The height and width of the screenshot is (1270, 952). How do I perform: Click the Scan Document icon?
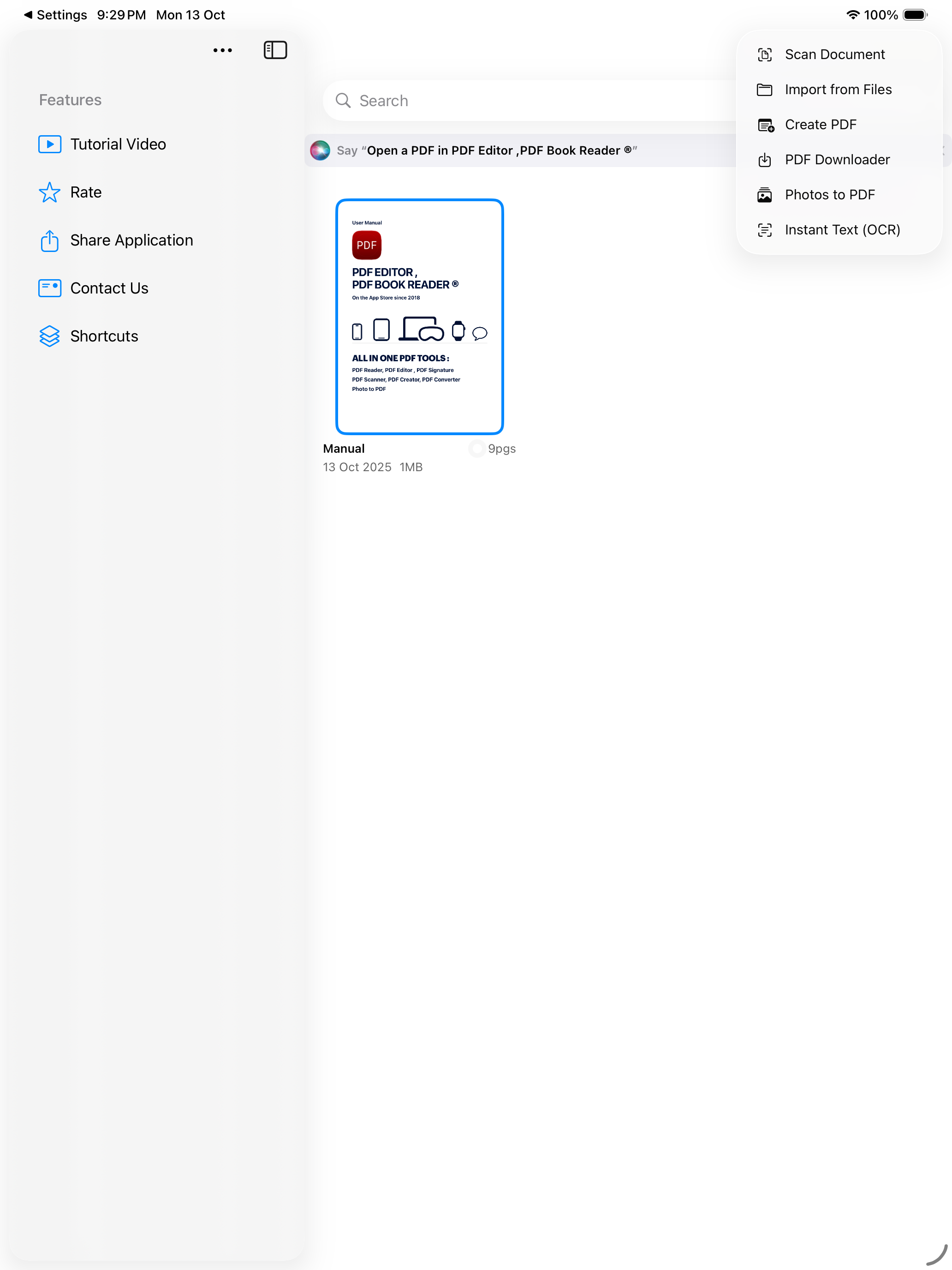point(764,54)
